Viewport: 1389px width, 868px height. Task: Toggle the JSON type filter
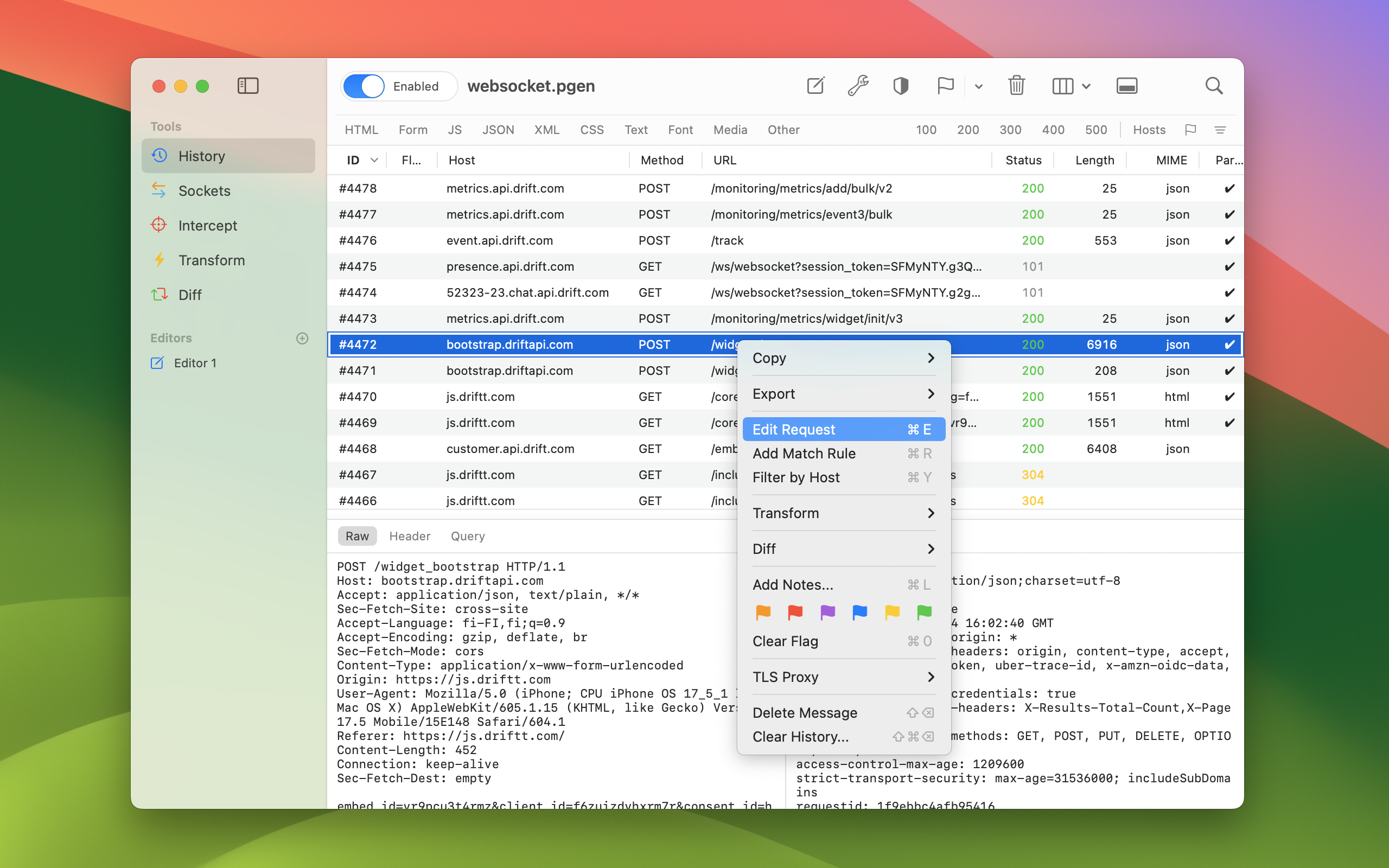[x=498, y=130]
